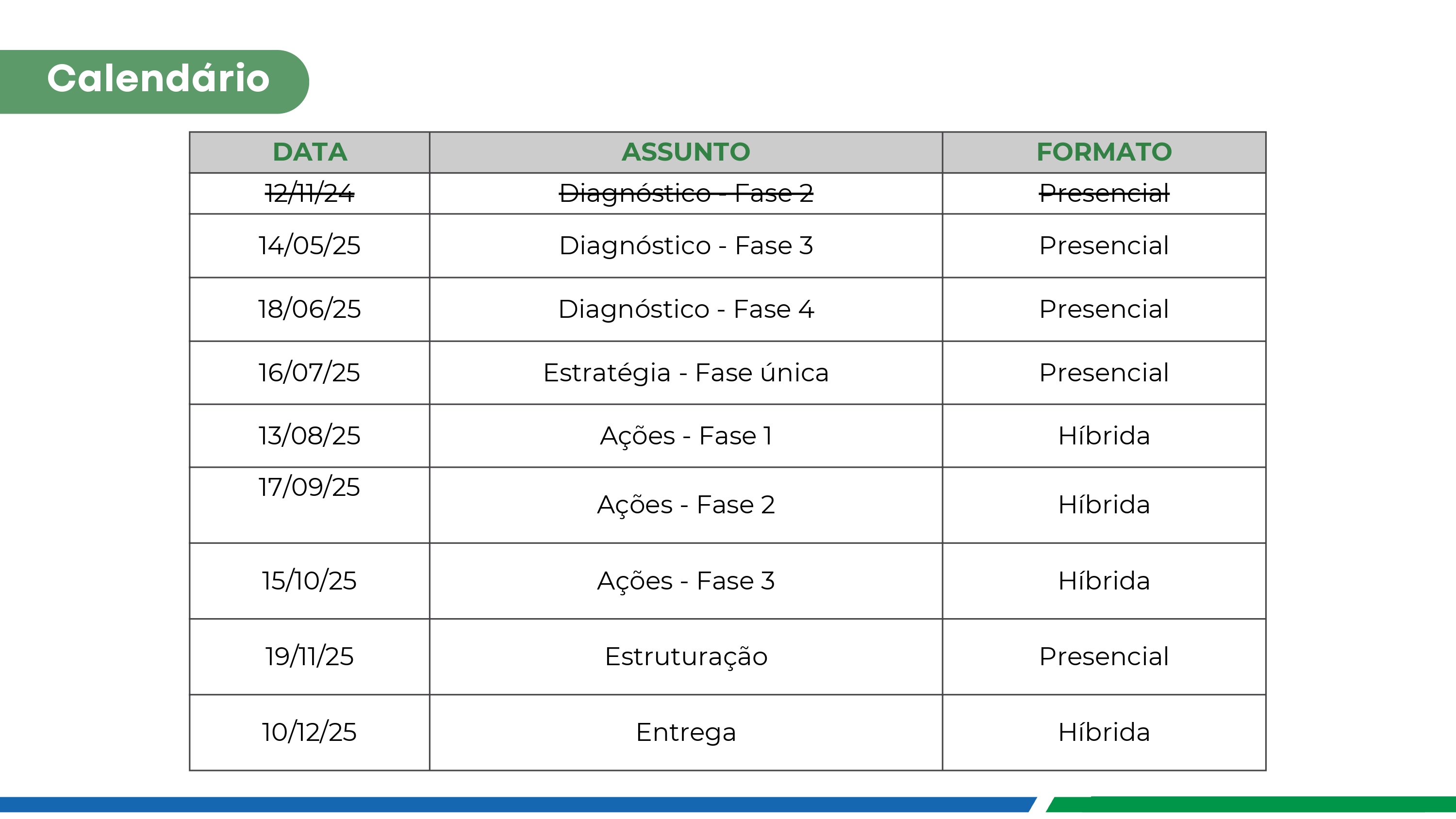
Task: Click the date 17/09/25
Action: pyautogui.click(x=310, y=487)
